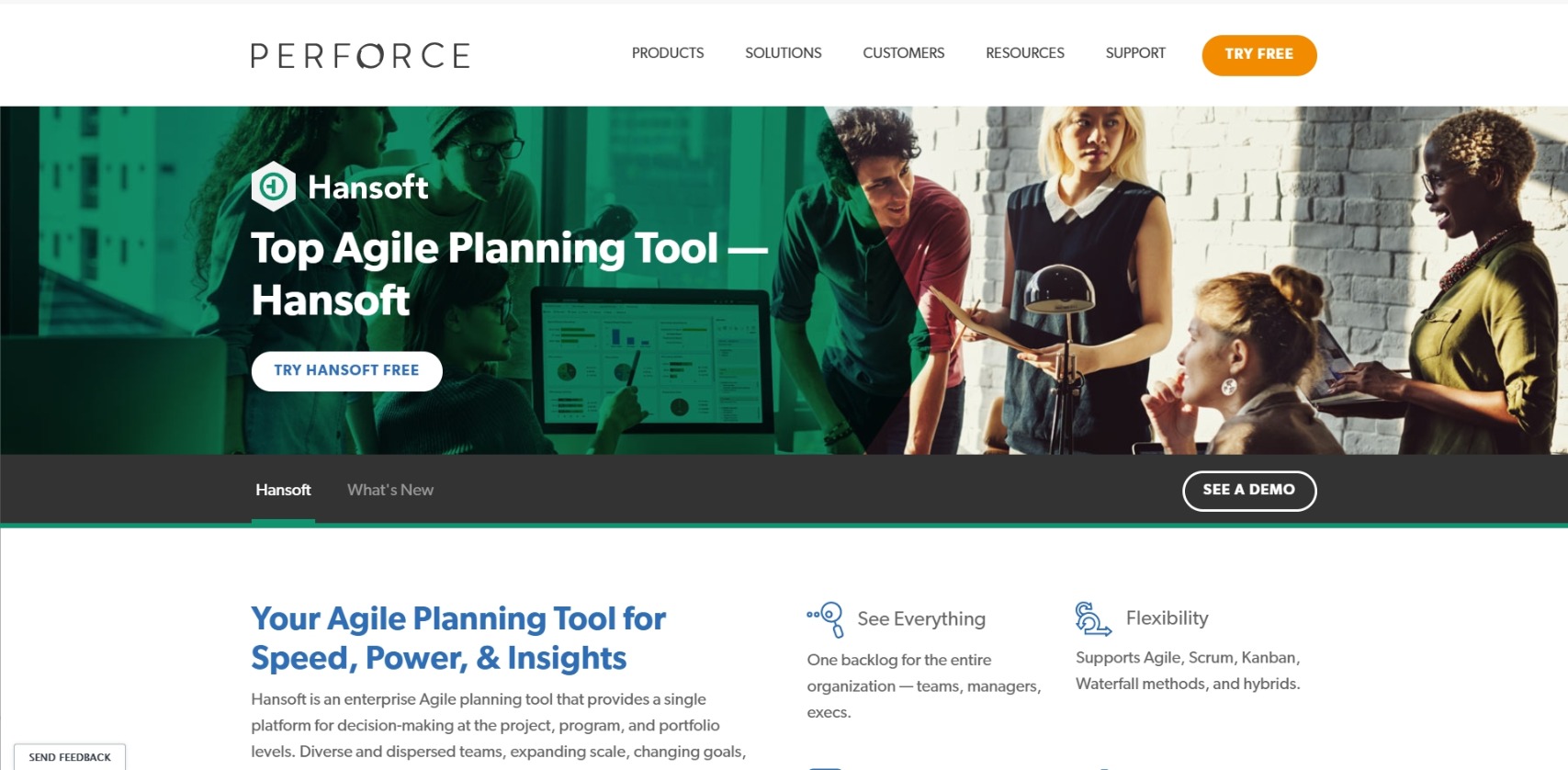Image resolution: width=1568 pixels, height=770 pixels.
Task: Click the See Everything magnifier icon
Action: 825,619
